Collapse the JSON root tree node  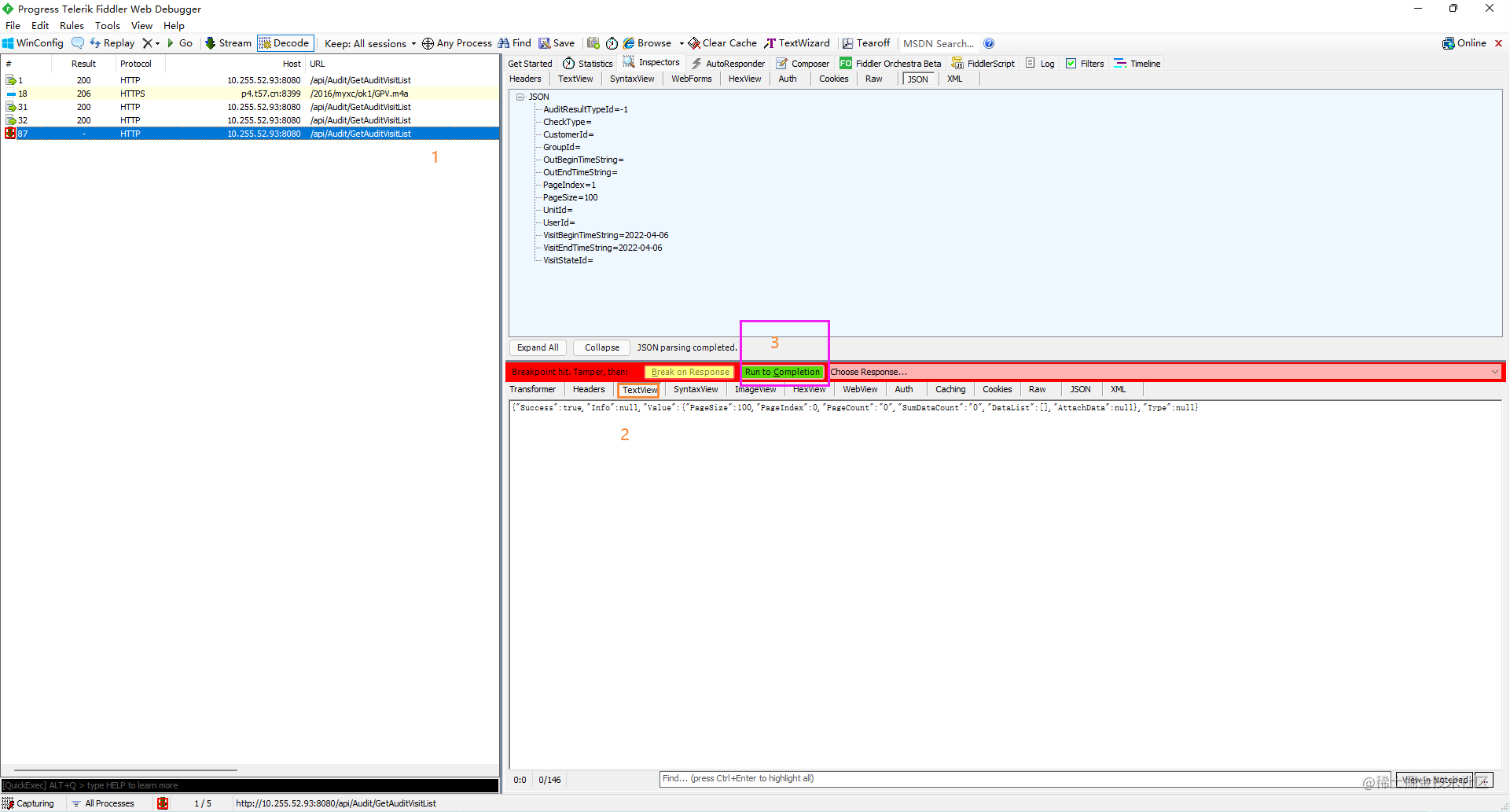[520, 97]
